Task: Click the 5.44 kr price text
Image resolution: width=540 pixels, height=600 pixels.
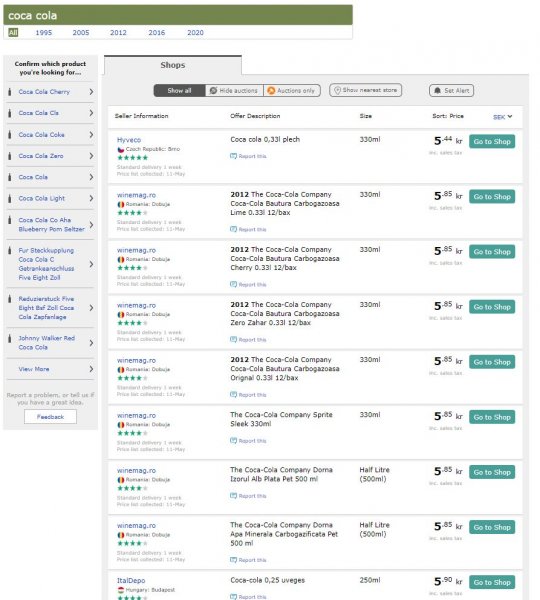Action: (x=448, y=140)
